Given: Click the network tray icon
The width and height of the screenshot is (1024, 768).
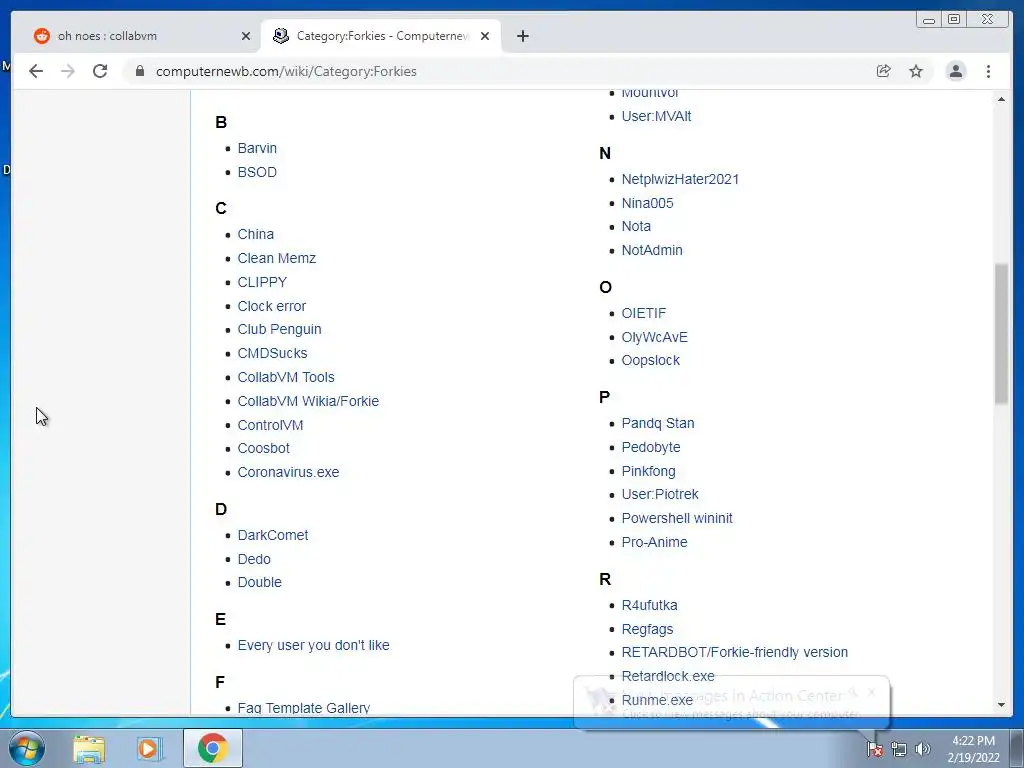Looking at the screenshot, I should (899, 749).
